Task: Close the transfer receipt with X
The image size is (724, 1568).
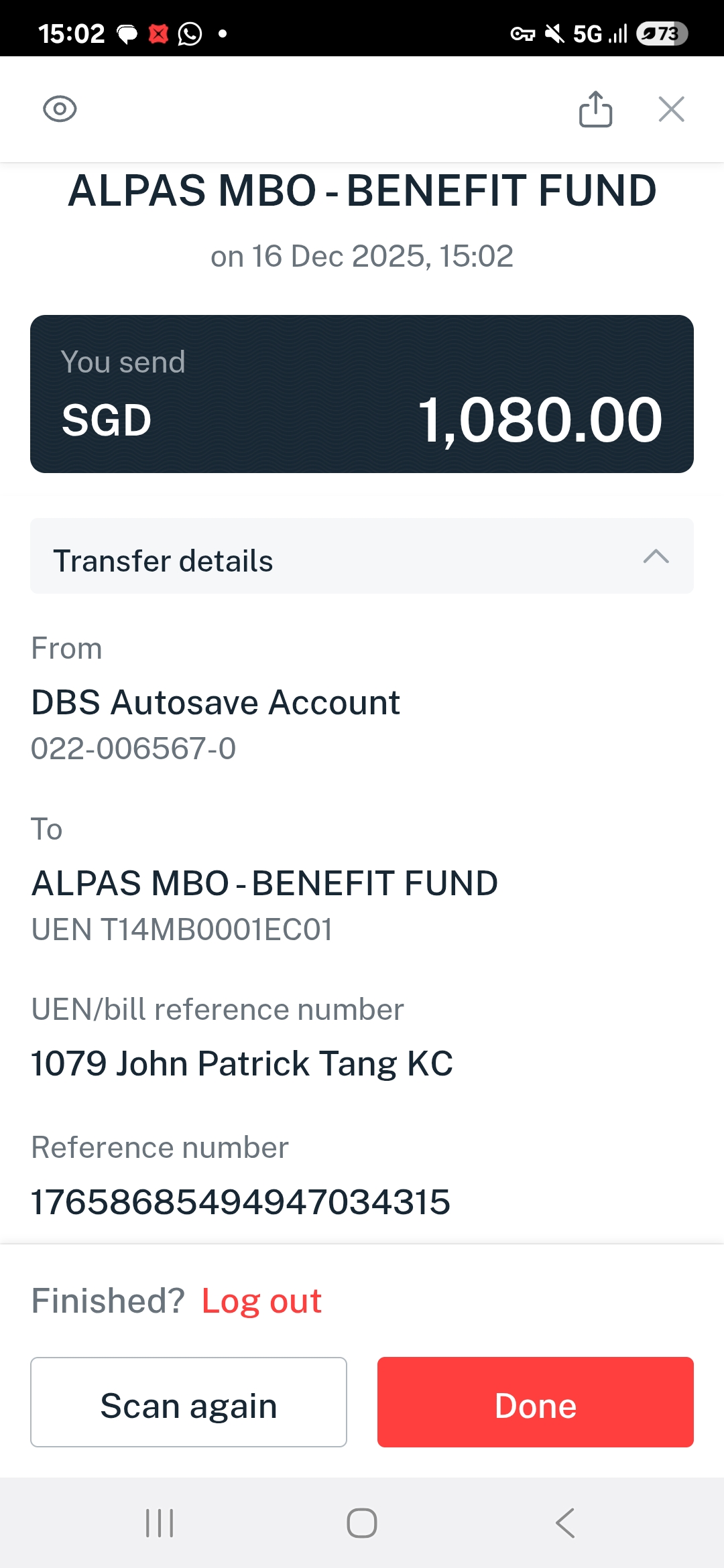Action: click(x=671, y=109)
